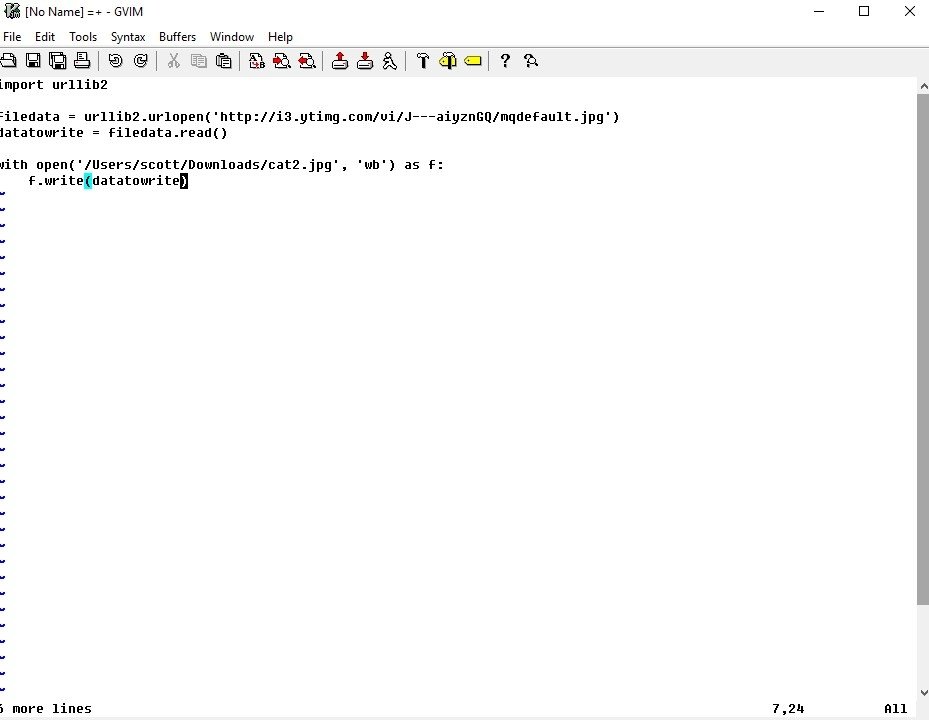Click the scrollbar up arrow
Image resolution: width=929 pixels, height=720 pixels.
point(923,86)
